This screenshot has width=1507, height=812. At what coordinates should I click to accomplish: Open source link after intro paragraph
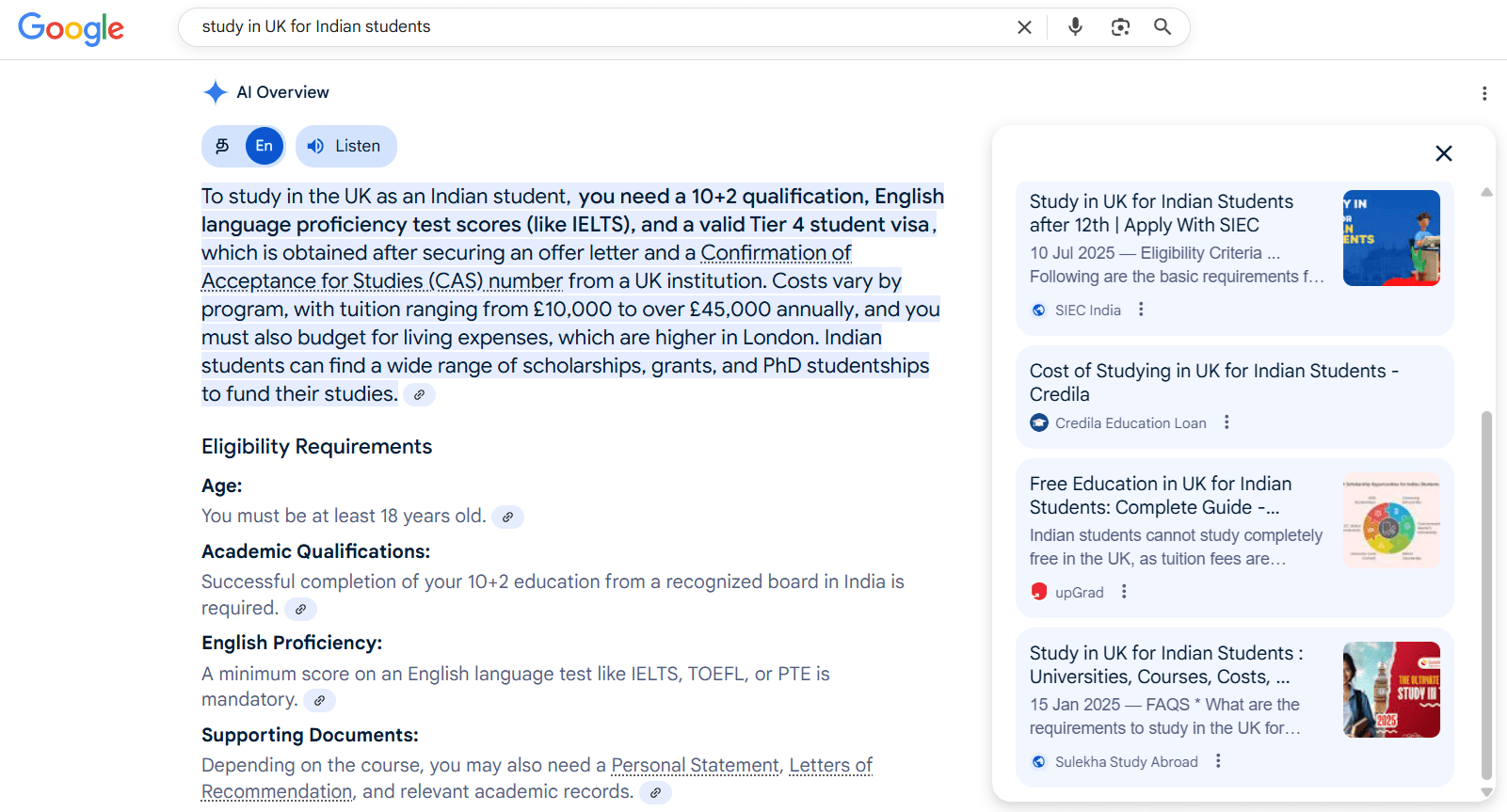coord(419,394)
